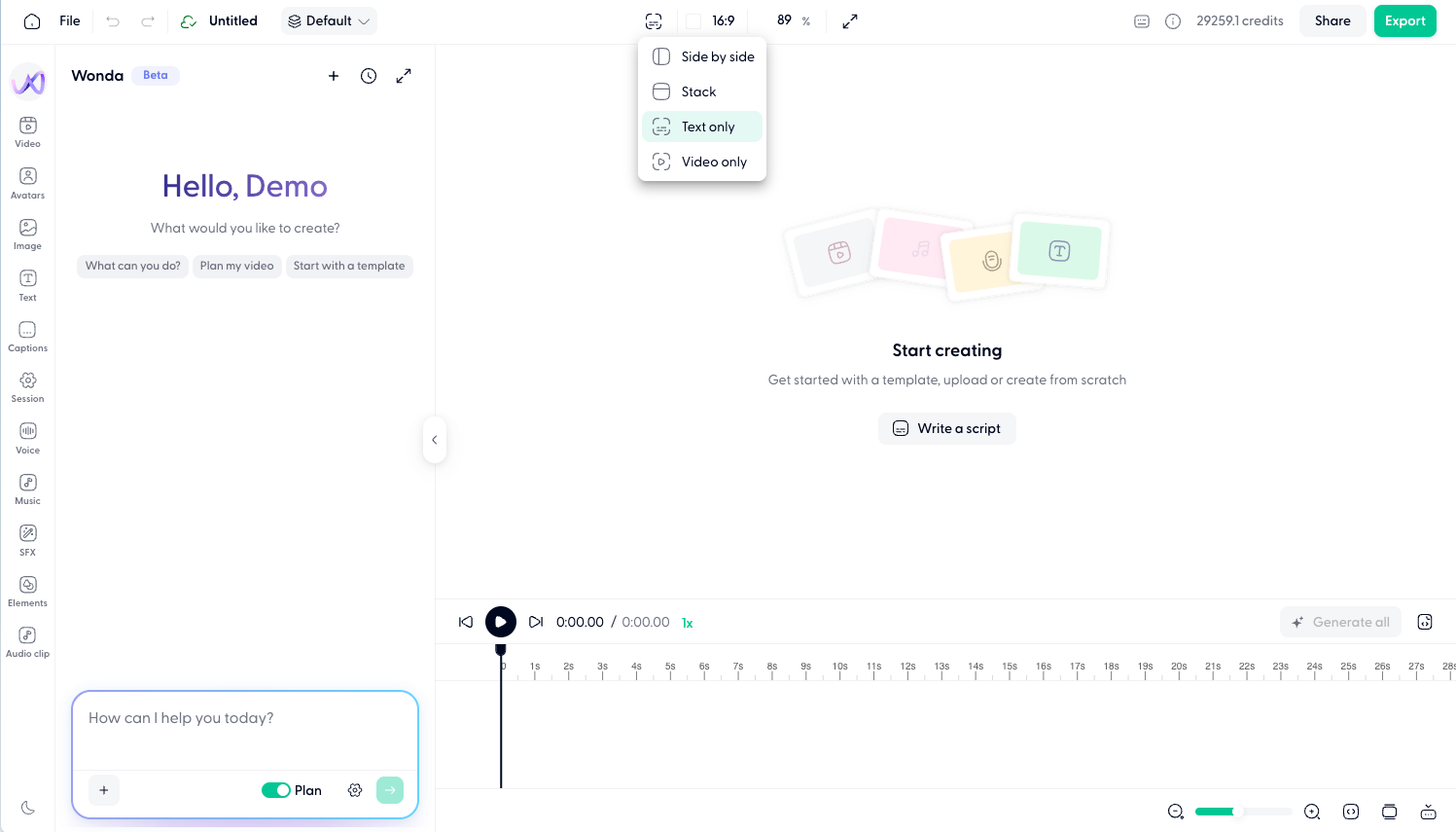Click the Export button
This screenshot has width=1456, height=832.
(1404, 21)
